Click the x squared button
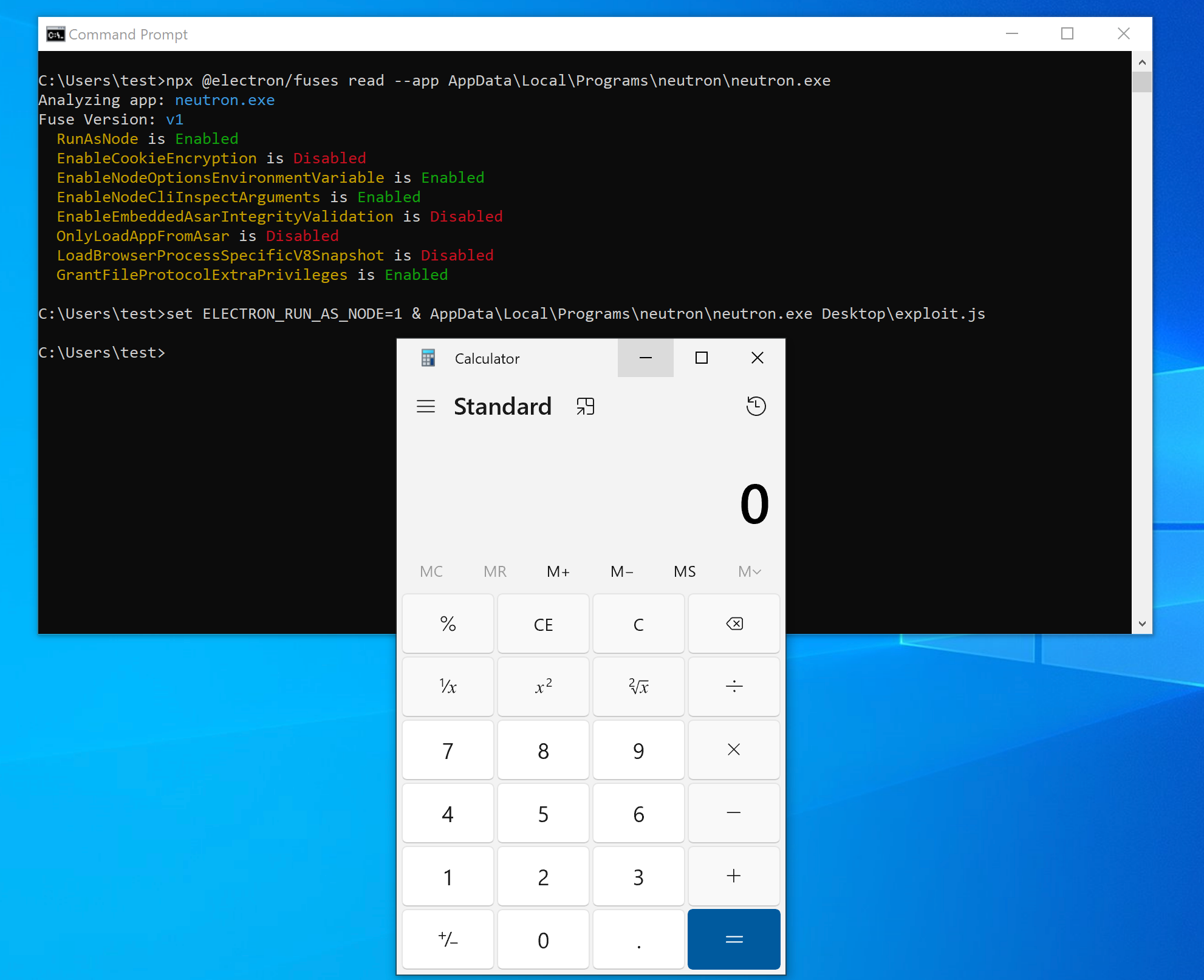The width and height of the screenshot is (1204, 980). click(543, 687)
